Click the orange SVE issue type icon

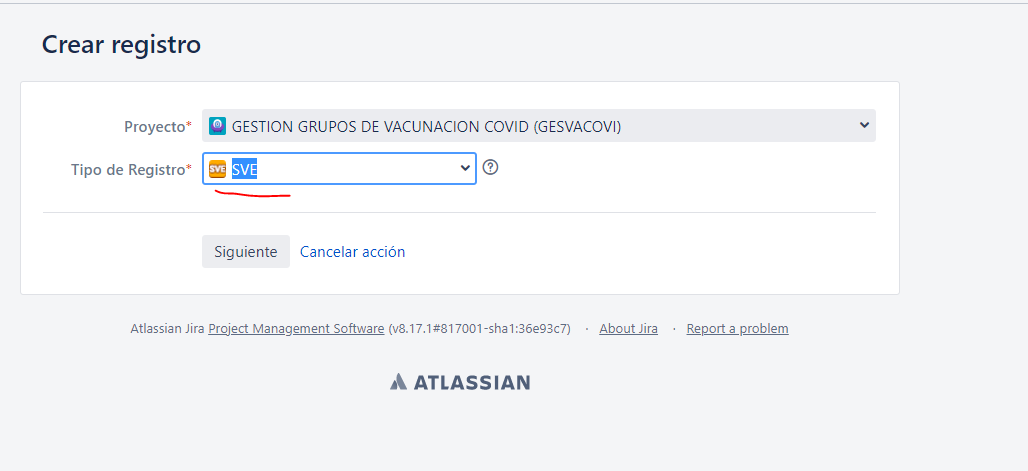point(217,169)
